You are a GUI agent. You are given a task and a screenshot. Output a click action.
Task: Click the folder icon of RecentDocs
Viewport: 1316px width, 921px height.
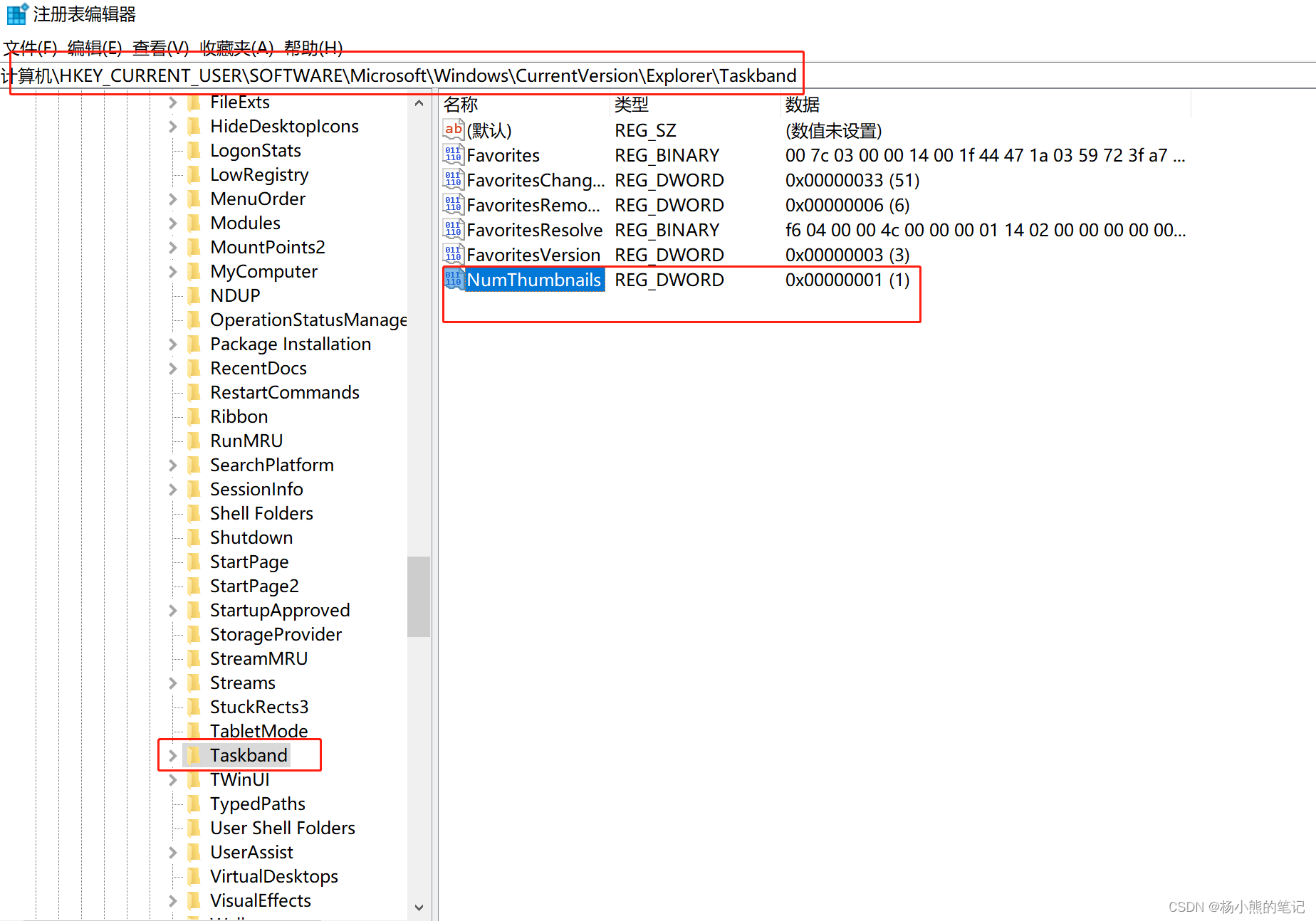point(194,369)
